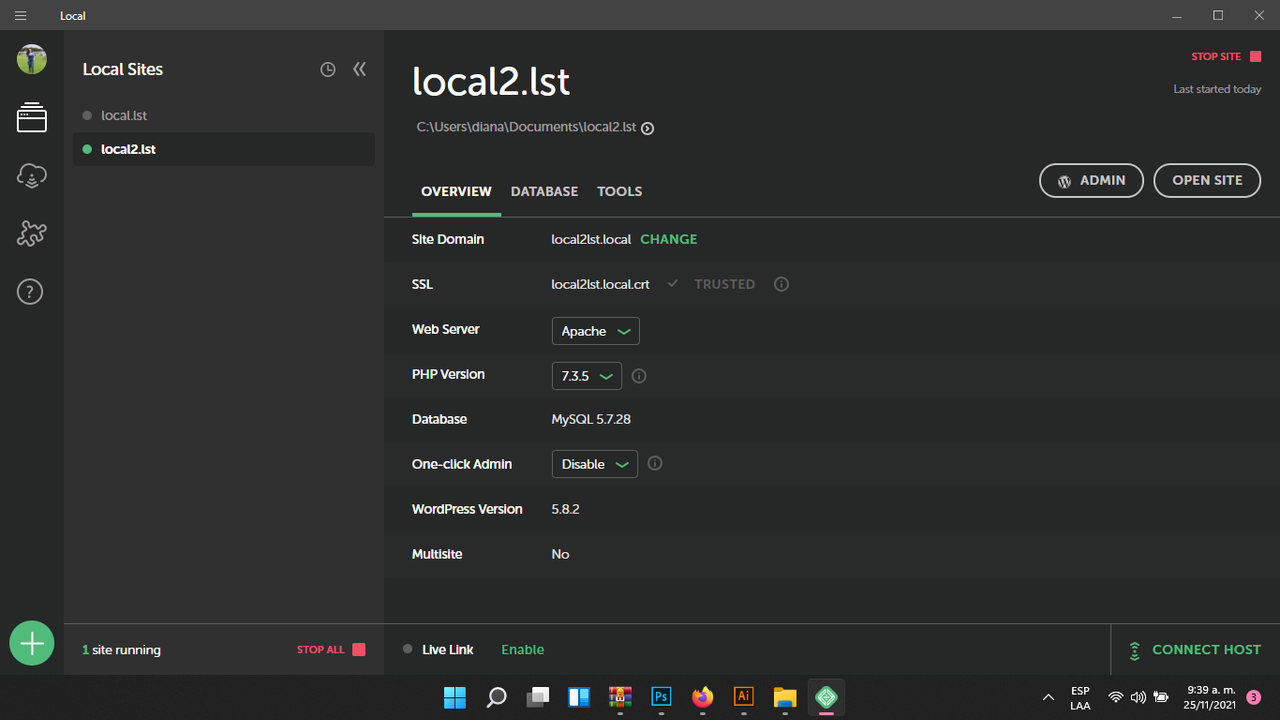Click the Open Site button
The width and height of the screenshot is (1280, 720).
[x=1207, y=180]
